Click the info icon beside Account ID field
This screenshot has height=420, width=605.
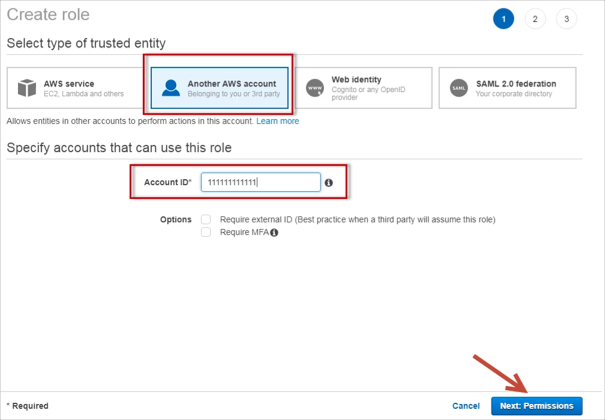pos(329,183)
